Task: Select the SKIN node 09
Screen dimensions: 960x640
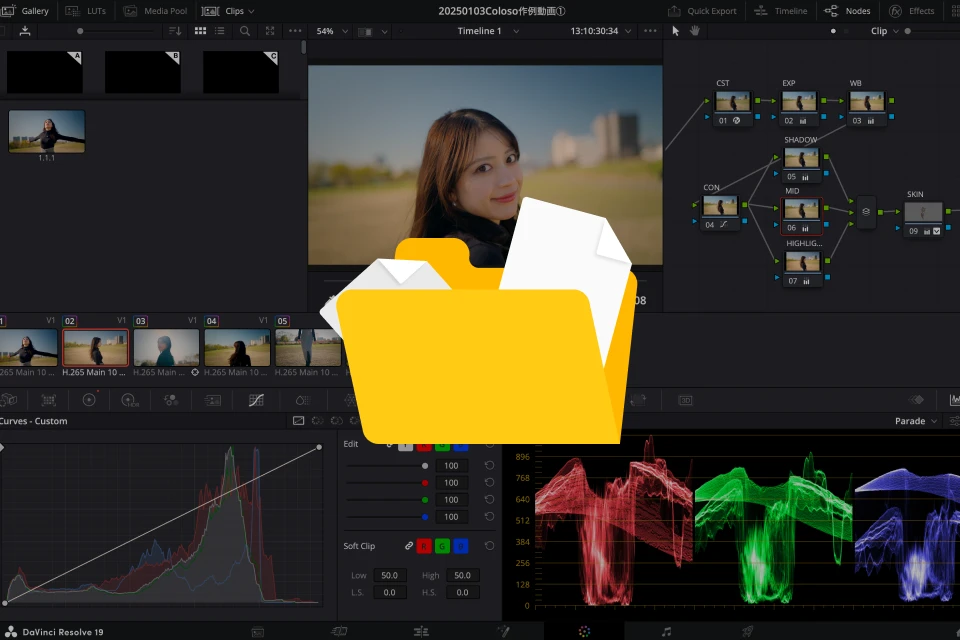Action: click(923, 219)
